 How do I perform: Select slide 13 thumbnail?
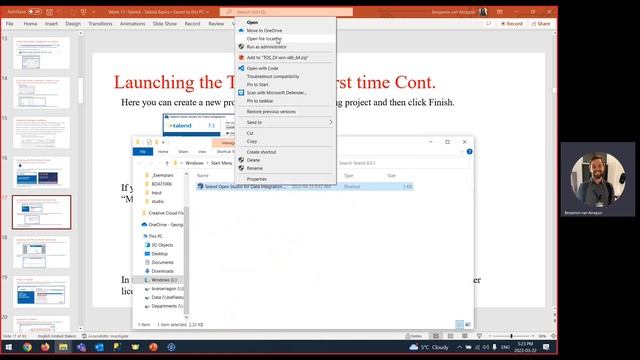pyautogui.click(x=41, y=53)
